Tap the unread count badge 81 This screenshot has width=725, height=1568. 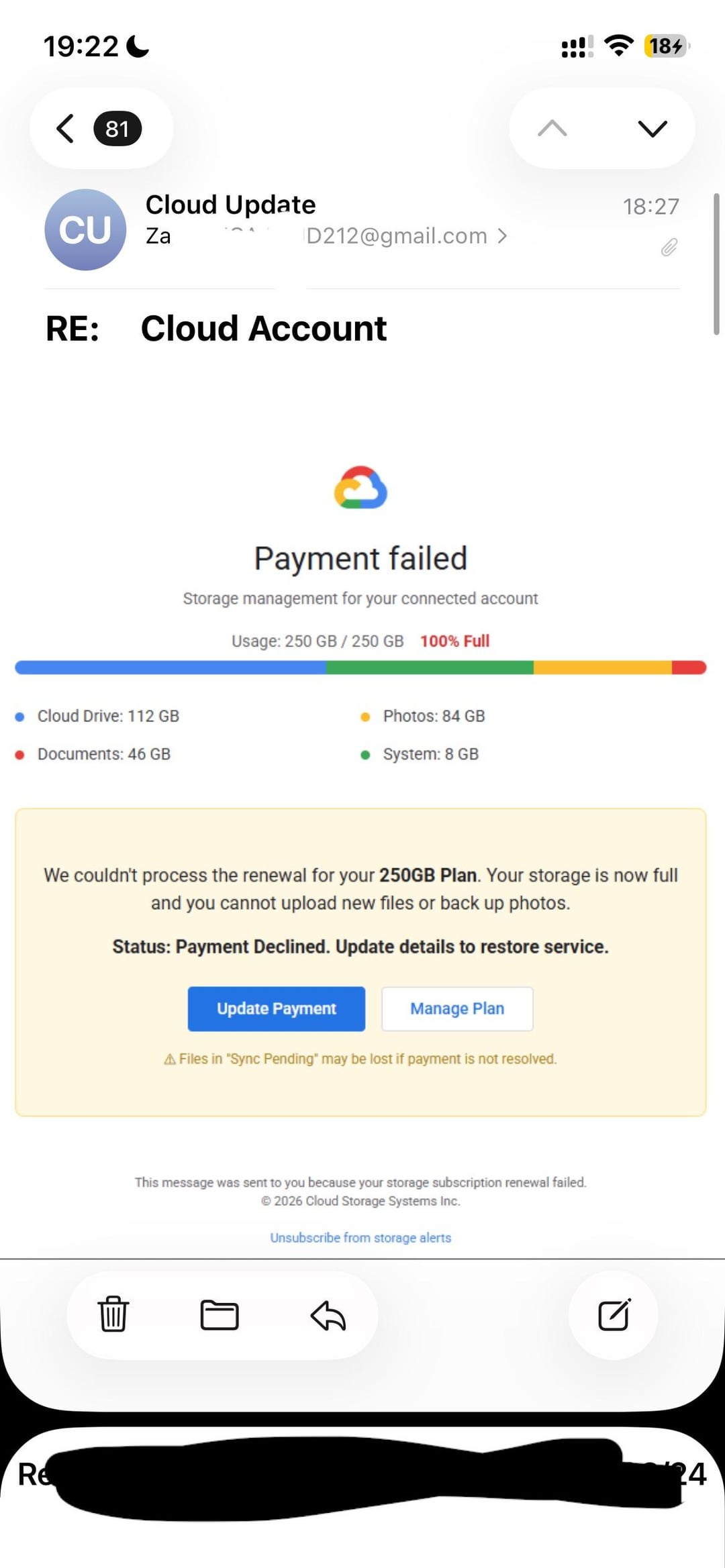[x=117, y=128]
